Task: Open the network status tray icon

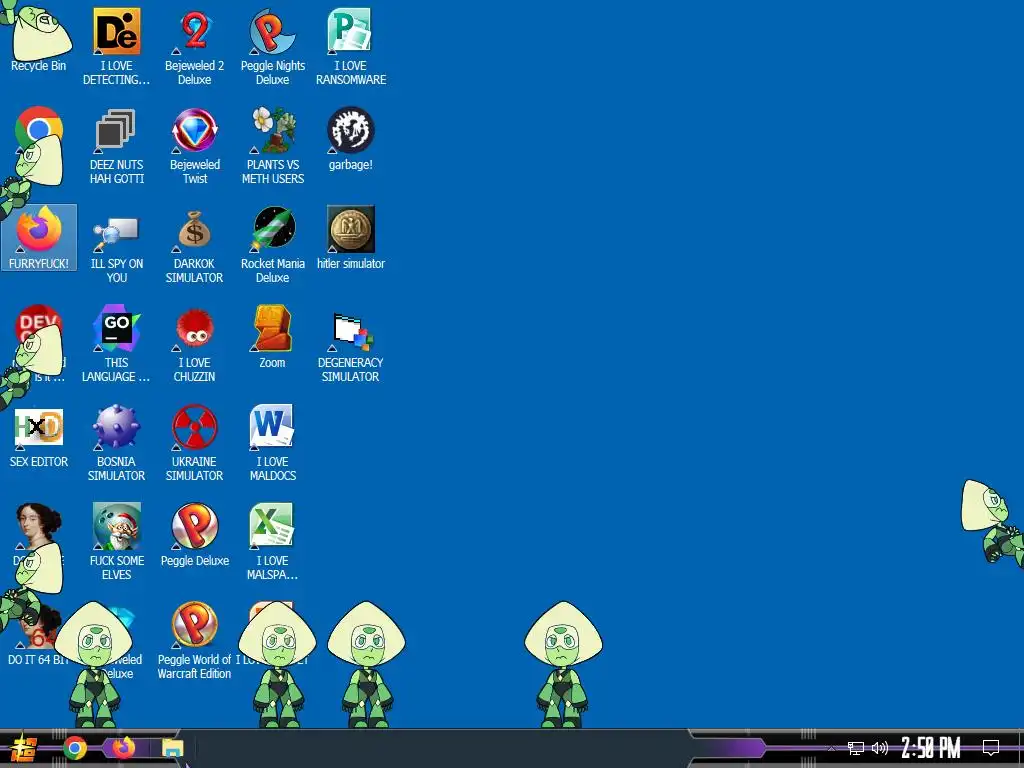Action: point(856,748)
